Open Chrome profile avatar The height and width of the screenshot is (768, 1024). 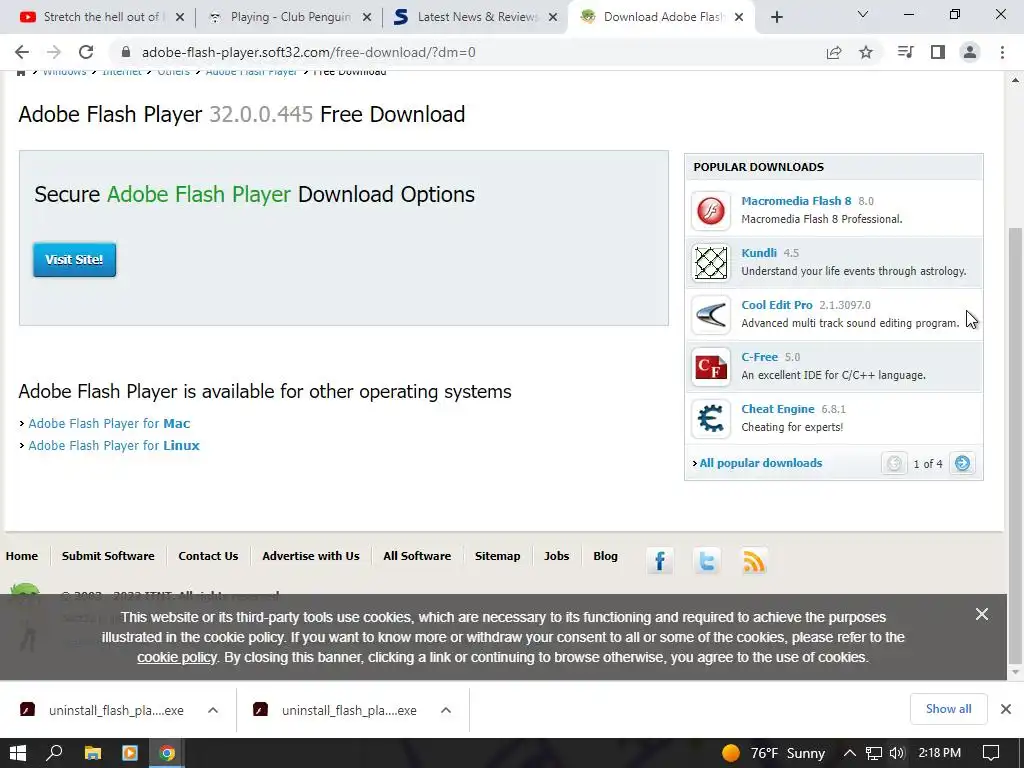[x=970, y=52]
